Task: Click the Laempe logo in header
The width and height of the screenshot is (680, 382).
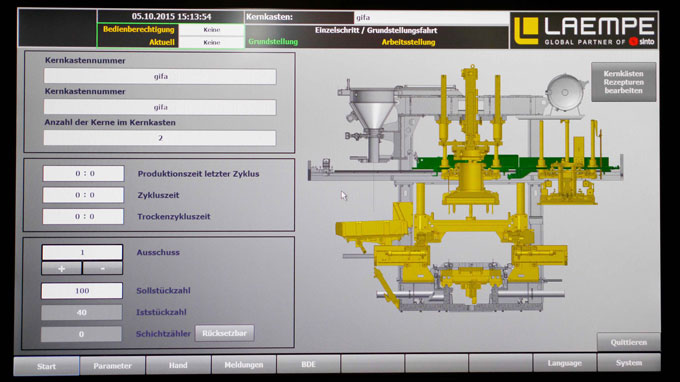Action: (584, 30)
